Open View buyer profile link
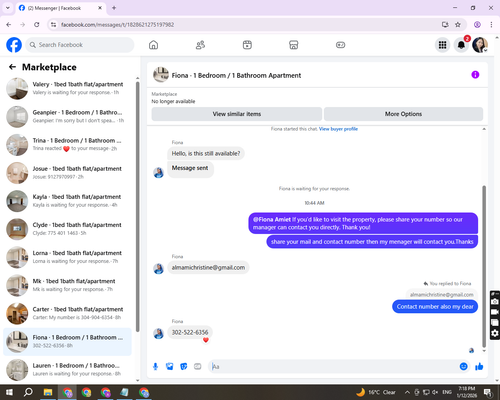Screen dimensions: 500x400 coord(338,129)
